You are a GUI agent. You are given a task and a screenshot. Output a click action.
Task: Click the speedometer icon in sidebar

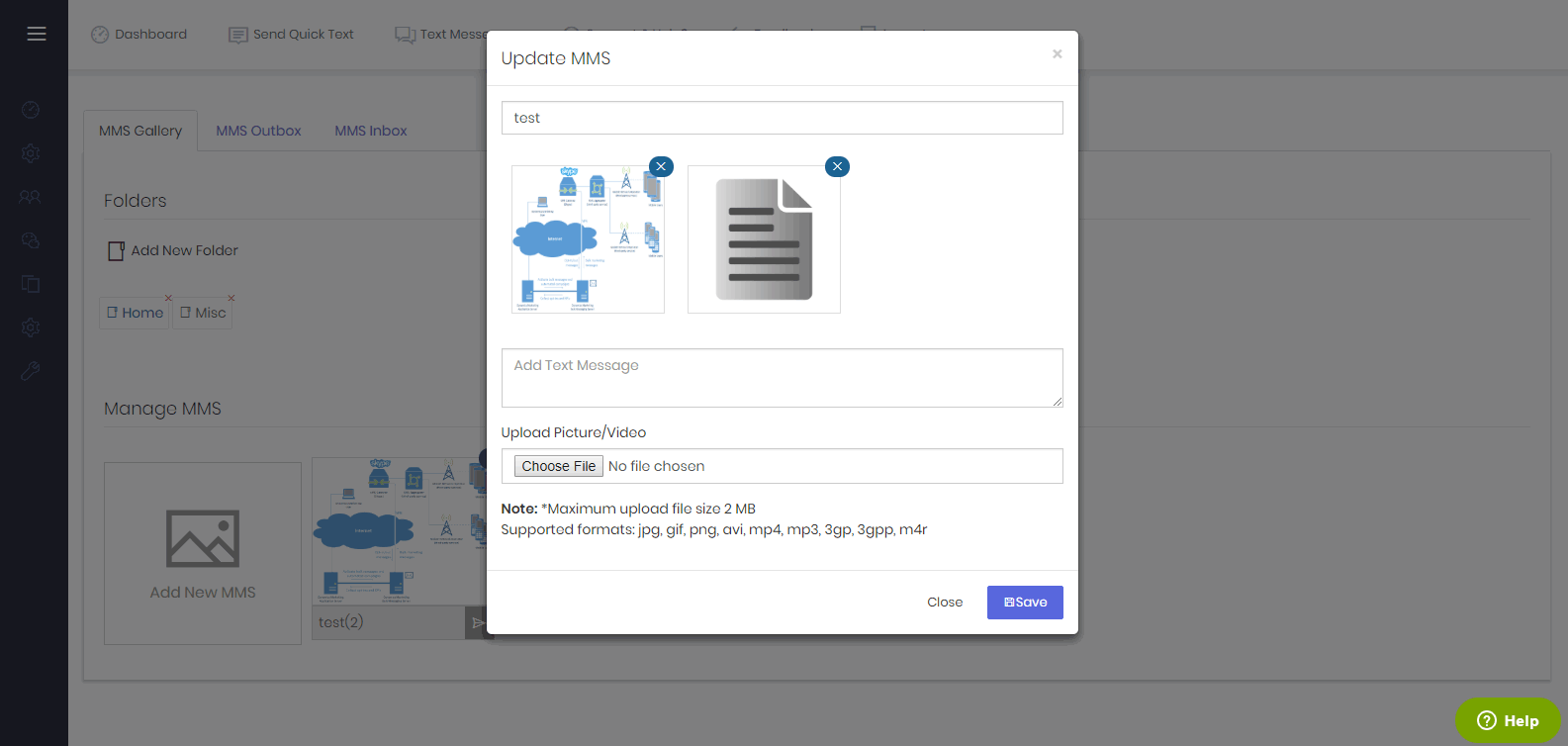coord(31,110)
